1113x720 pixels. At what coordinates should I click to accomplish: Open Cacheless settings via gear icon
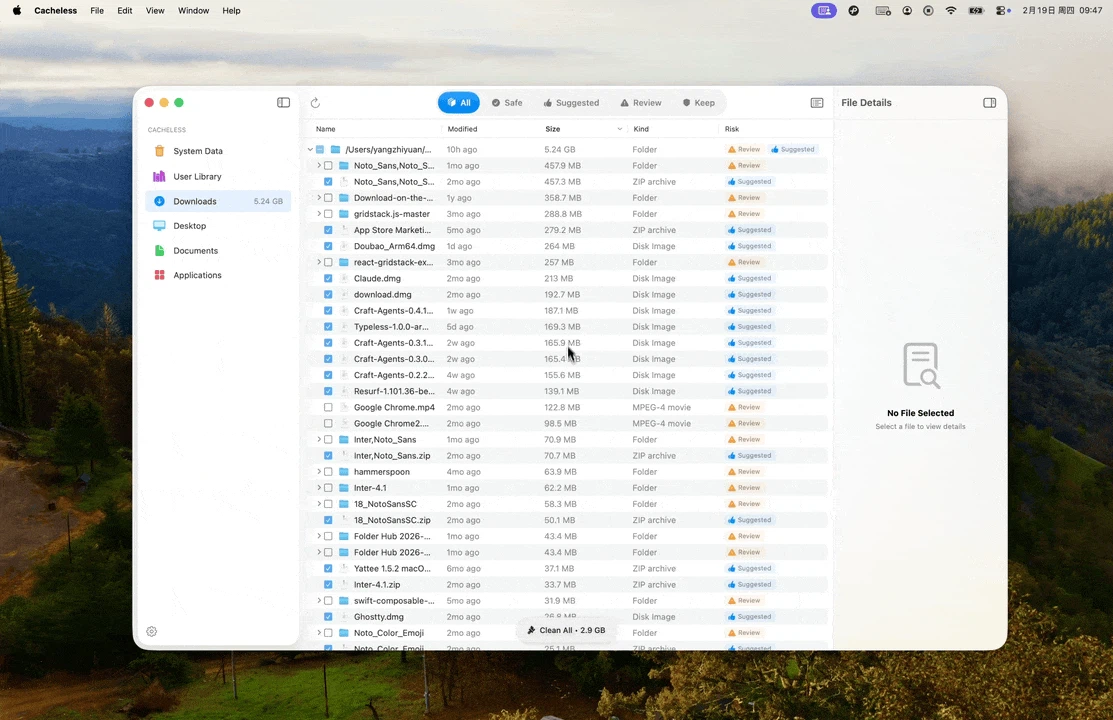[151, 631]
